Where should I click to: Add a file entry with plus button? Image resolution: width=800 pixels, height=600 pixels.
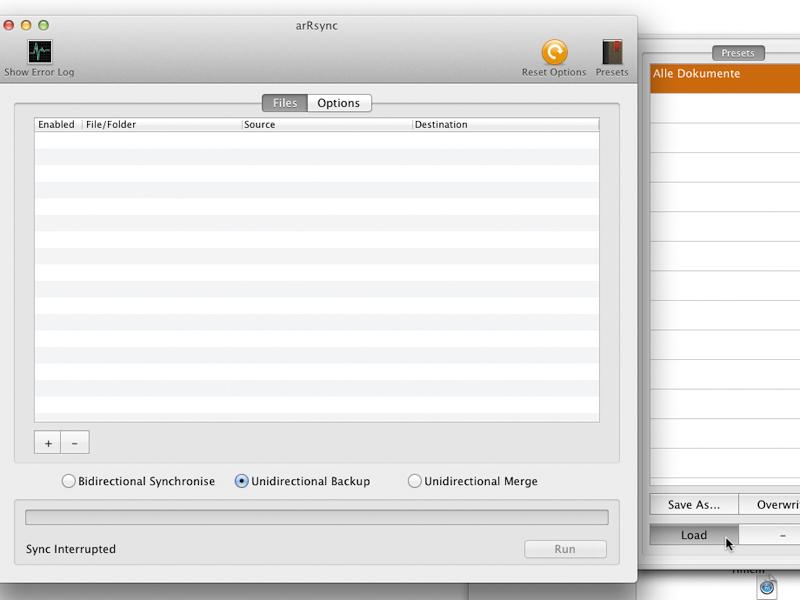click(48, 442)
